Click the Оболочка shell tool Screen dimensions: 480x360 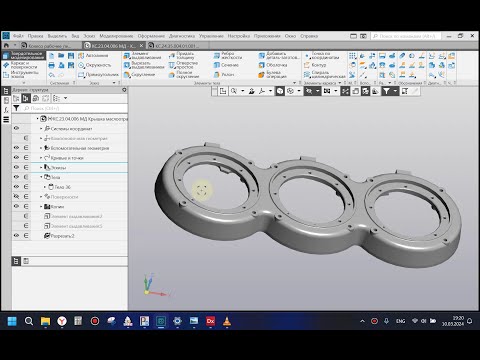(273, 65)
